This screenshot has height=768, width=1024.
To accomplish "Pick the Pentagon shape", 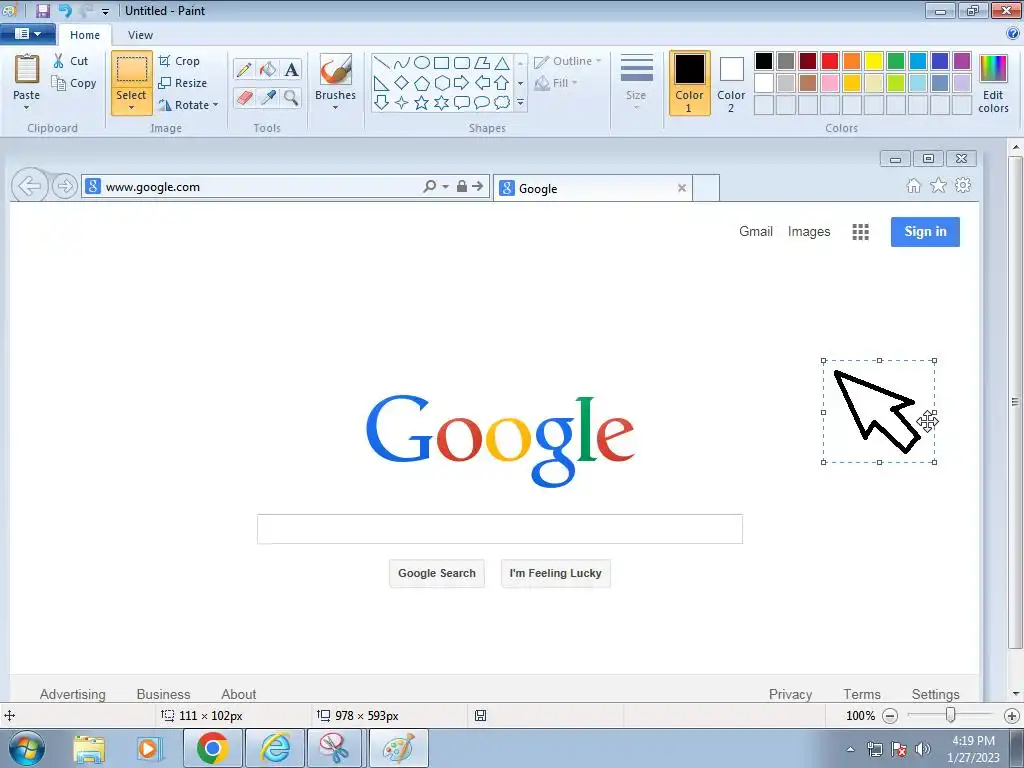I will (422, 83).
